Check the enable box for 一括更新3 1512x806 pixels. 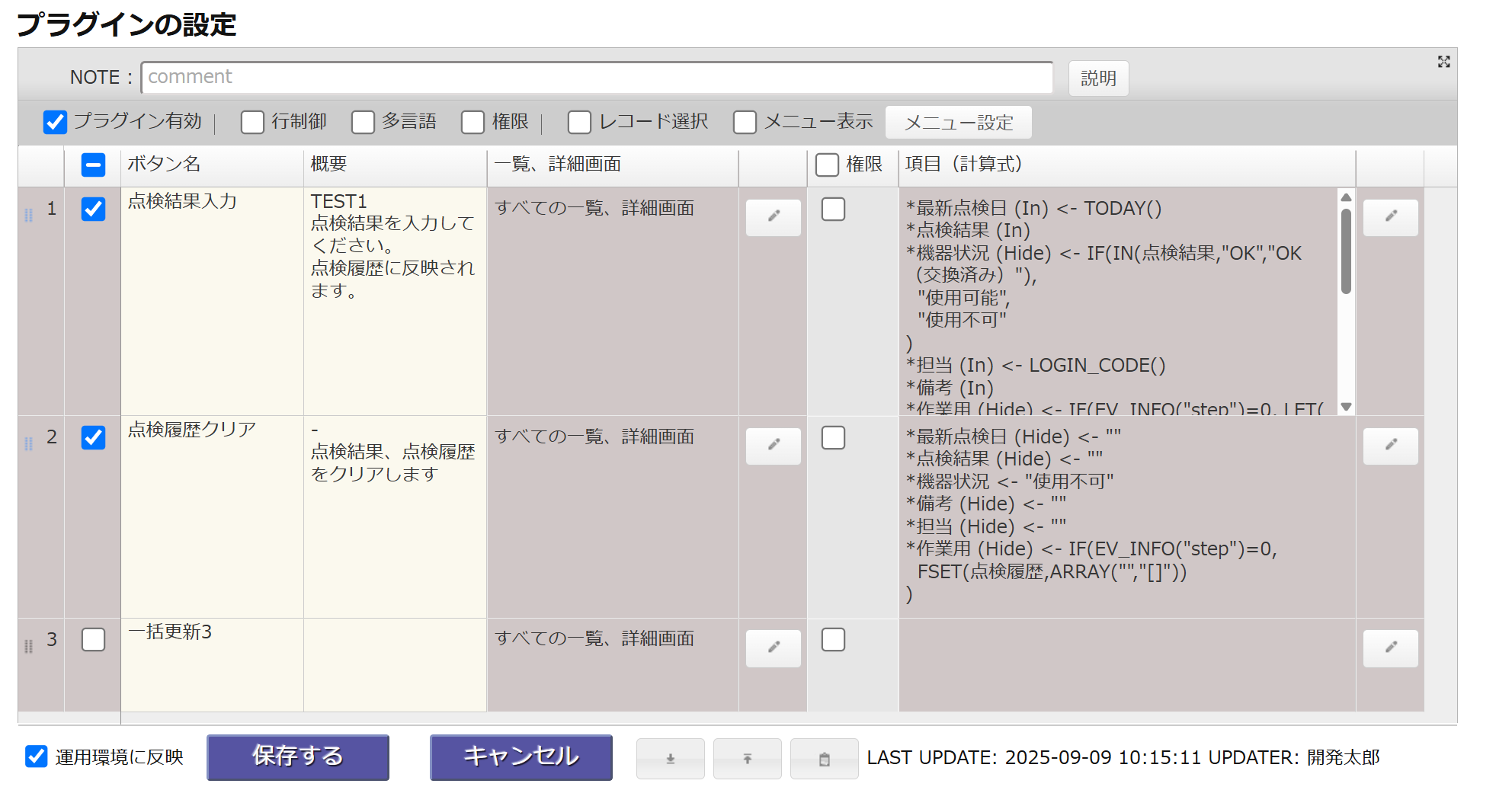coord(93,640)
